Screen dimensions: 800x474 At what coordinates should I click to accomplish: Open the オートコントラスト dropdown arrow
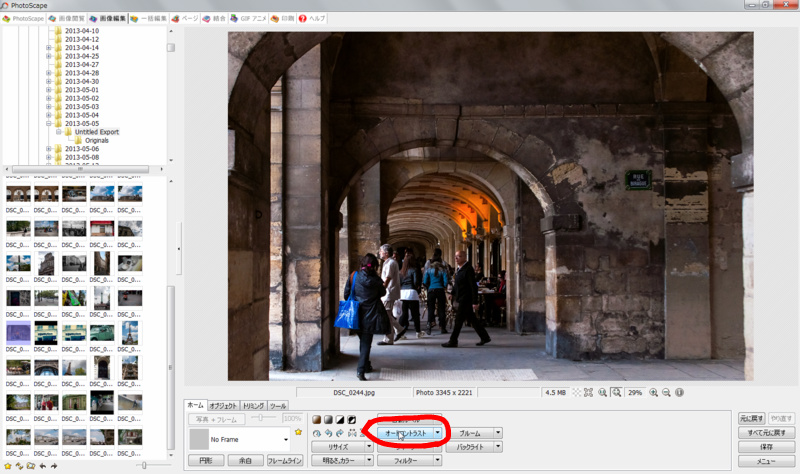click(437, 433)
